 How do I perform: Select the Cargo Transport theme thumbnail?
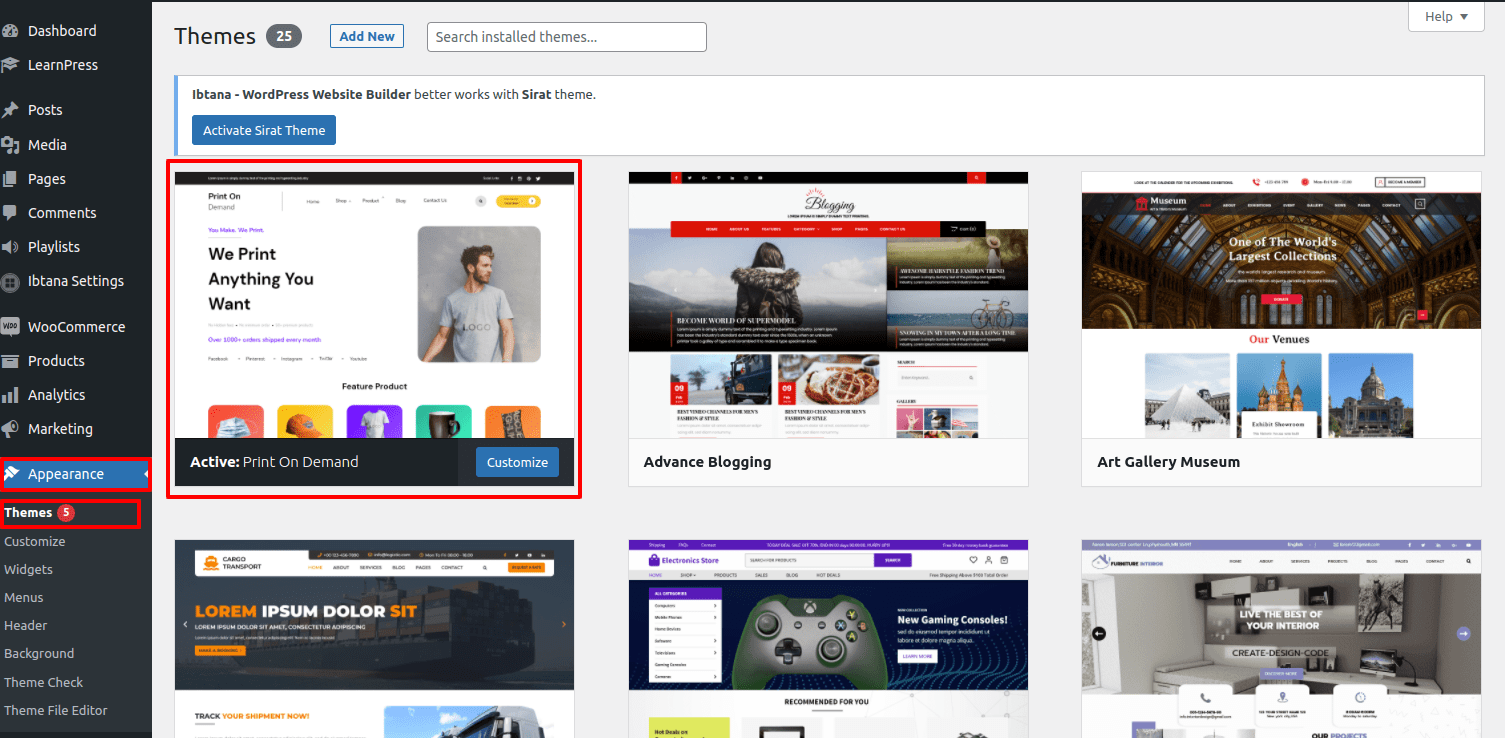point(375,639)
